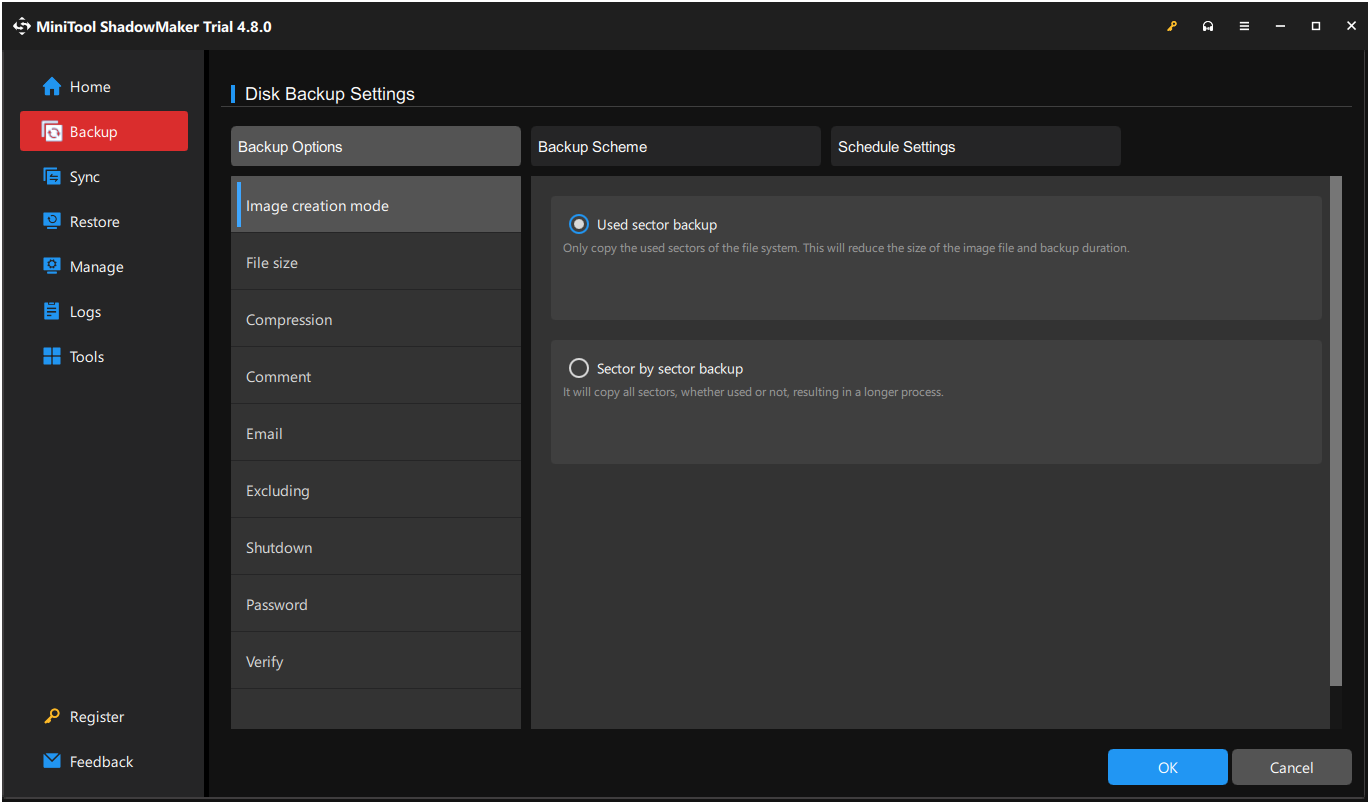Viewport: 1371px width, 805px height.
Task: Send Feedback from the sidebar
Action: (101, 761)
